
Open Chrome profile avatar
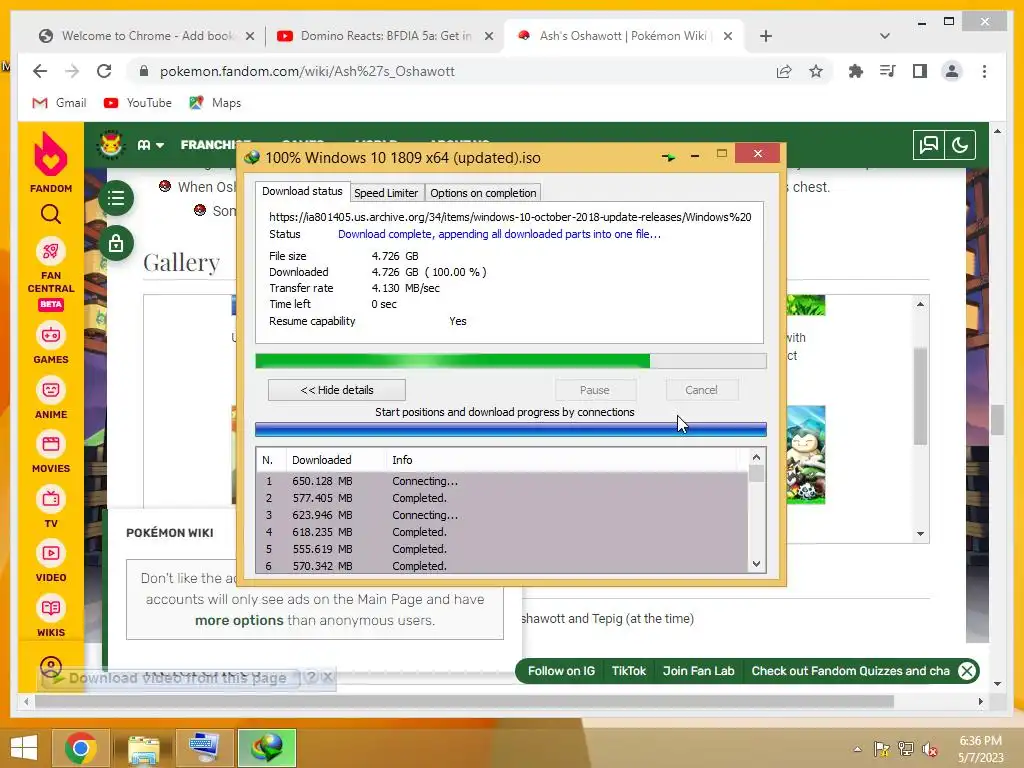click(952, 71)
